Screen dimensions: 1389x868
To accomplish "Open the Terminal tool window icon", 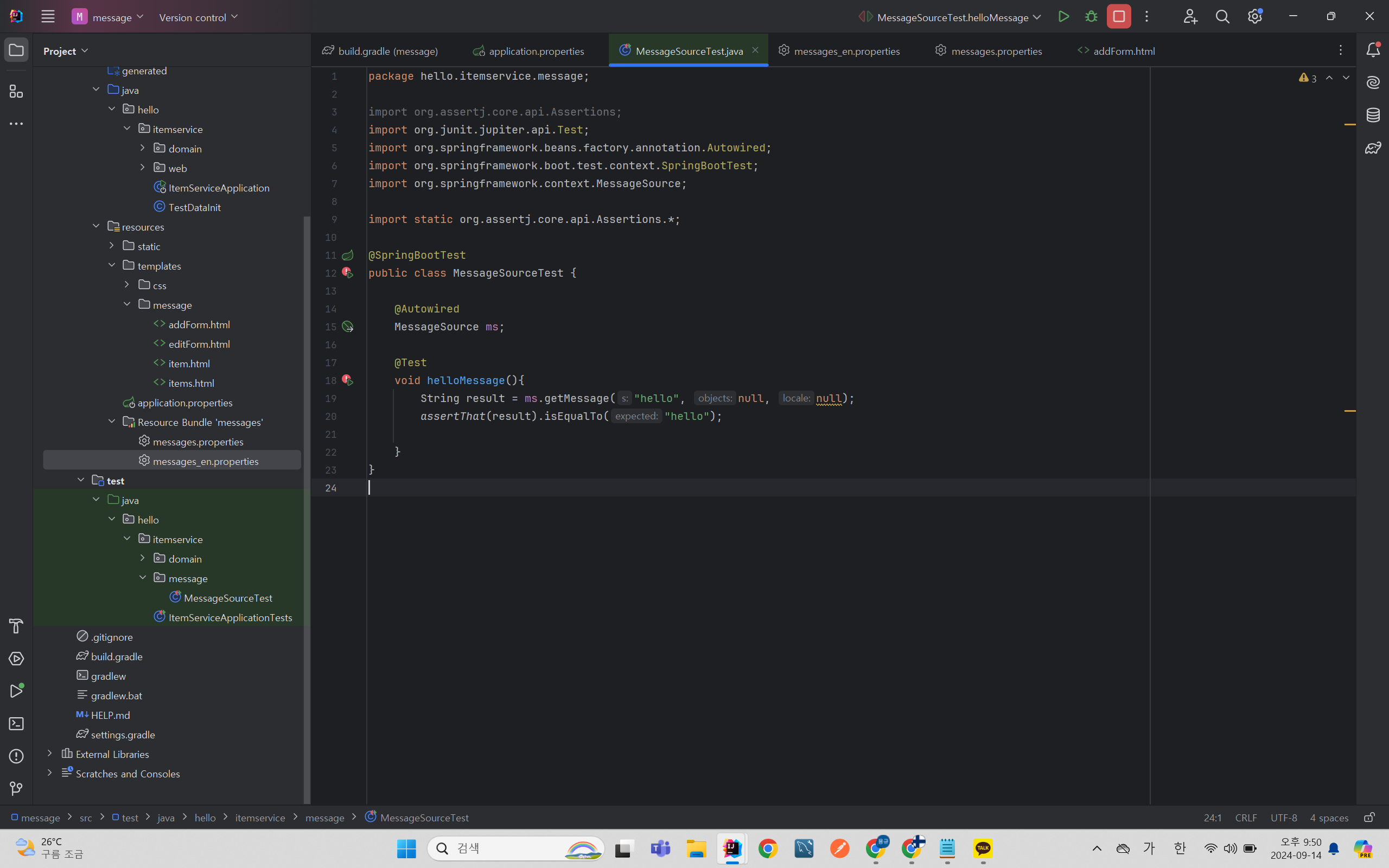I will point(16,723).
